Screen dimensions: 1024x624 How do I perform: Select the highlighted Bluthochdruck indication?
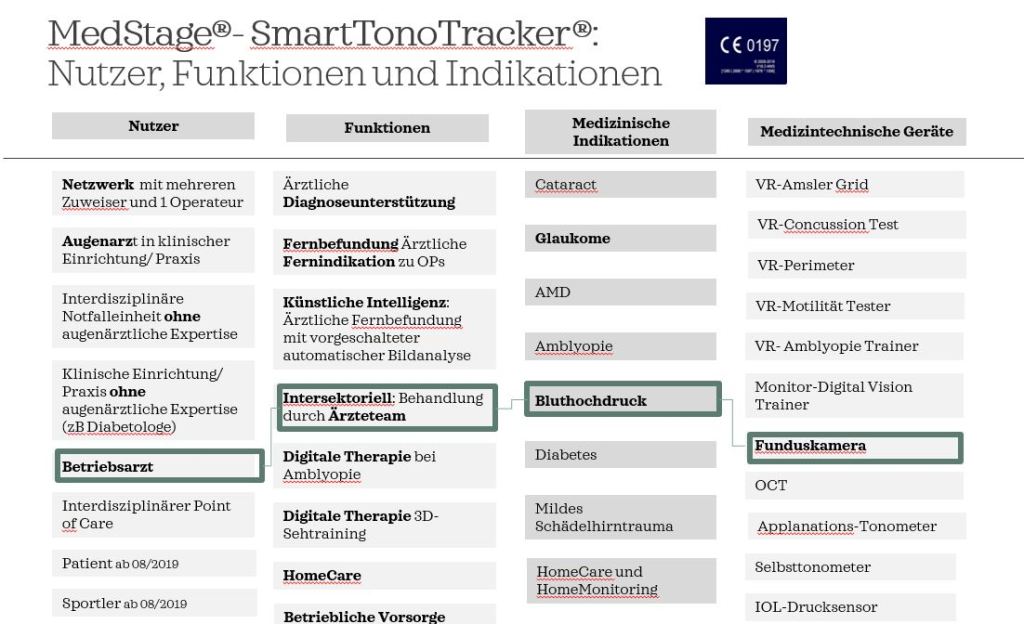pos(620,400)
